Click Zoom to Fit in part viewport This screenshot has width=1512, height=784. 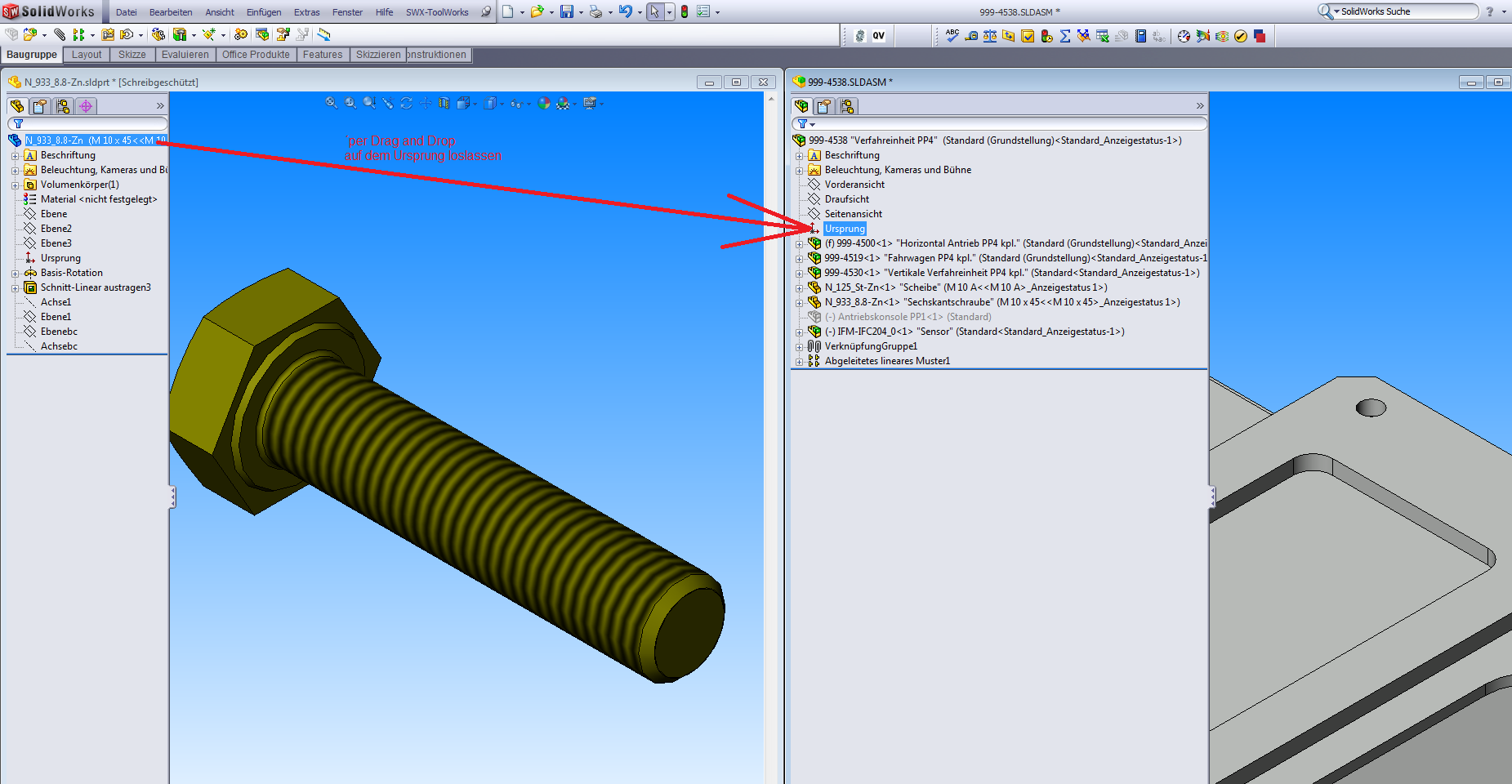pos(331,103)
